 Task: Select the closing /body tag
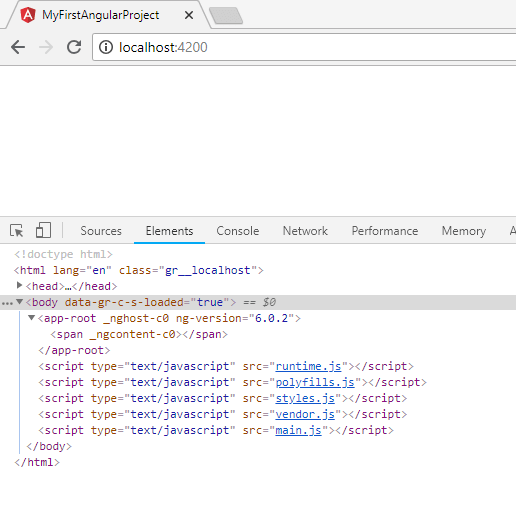[49, 446]
